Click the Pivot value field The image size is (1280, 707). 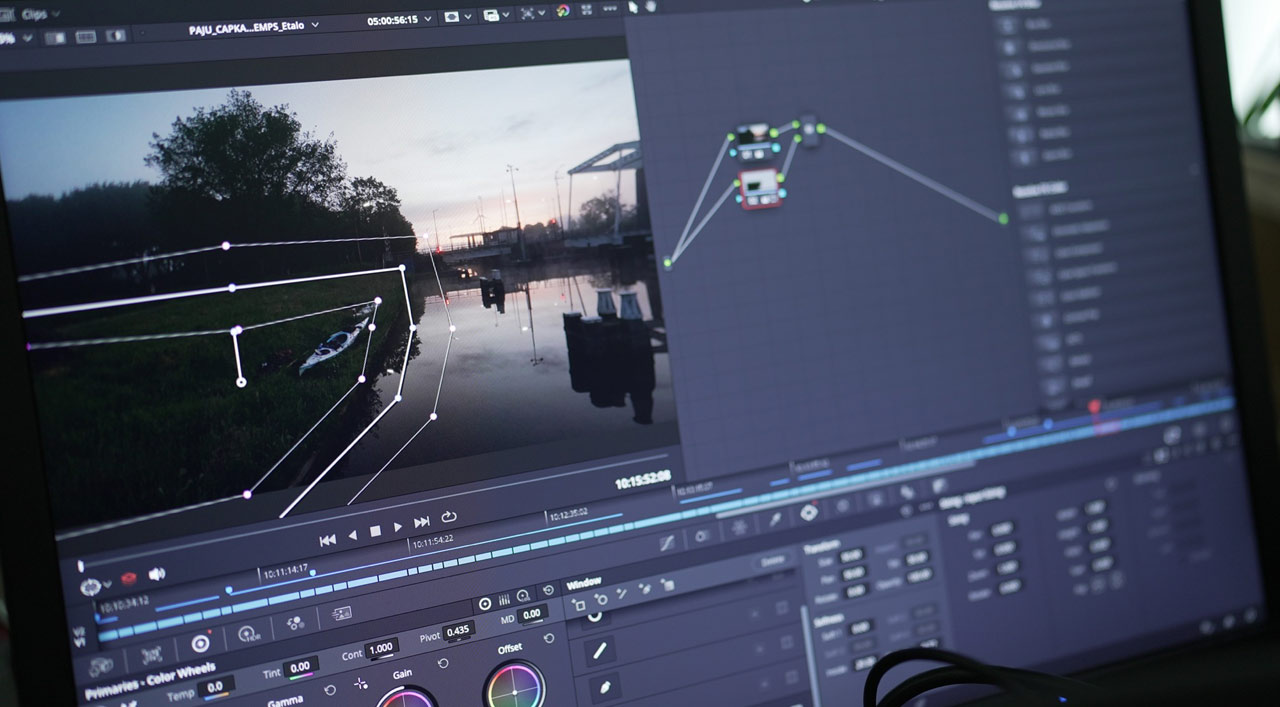(458, 631)
